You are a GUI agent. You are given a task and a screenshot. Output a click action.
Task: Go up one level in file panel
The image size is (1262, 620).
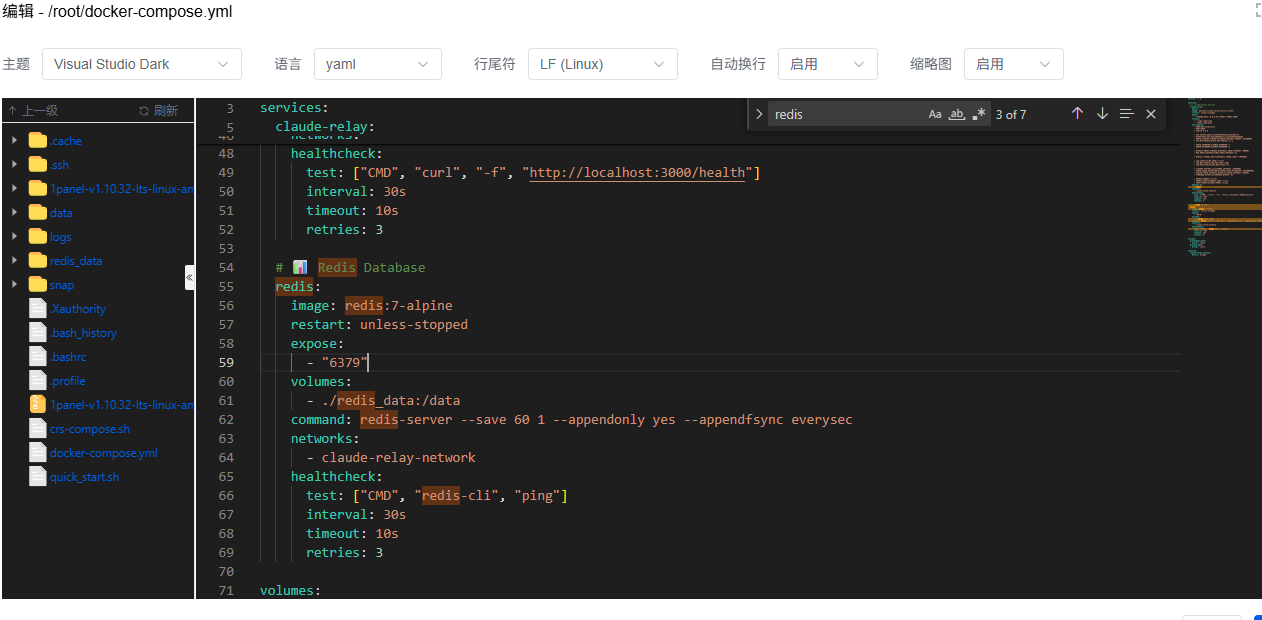pos(32,111)
